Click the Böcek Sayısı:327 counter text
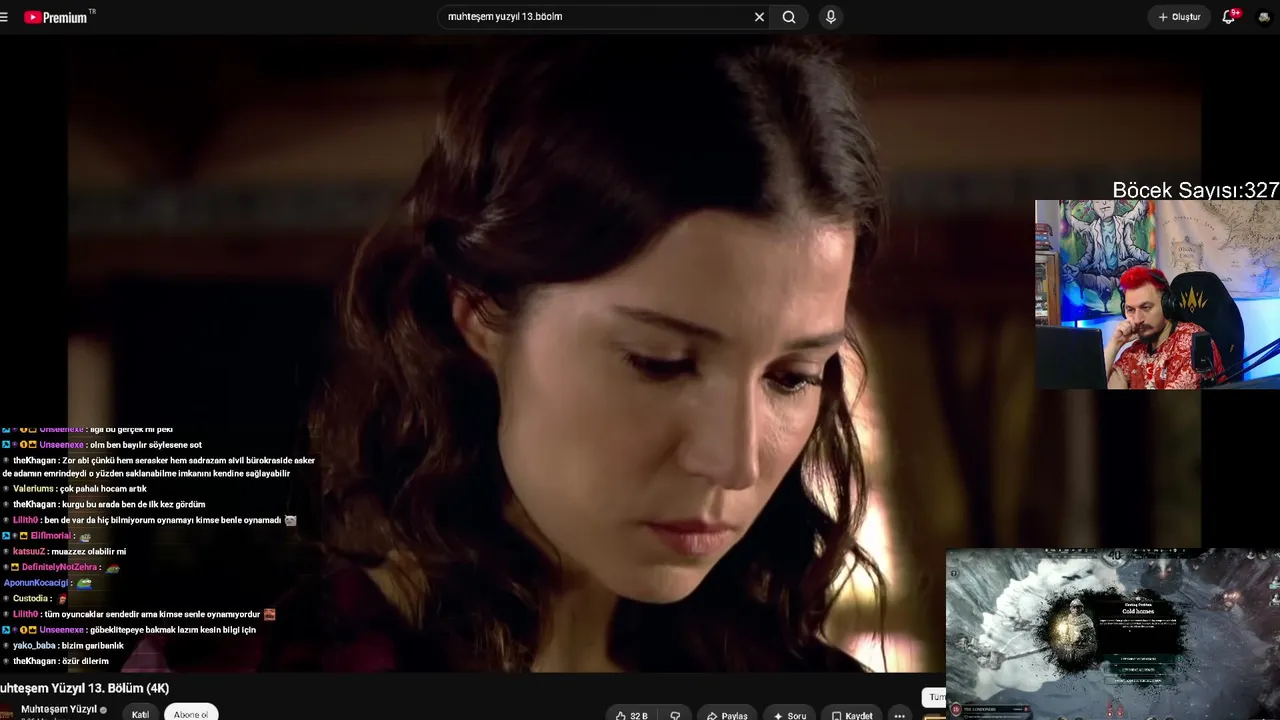 click(1196, 190)
